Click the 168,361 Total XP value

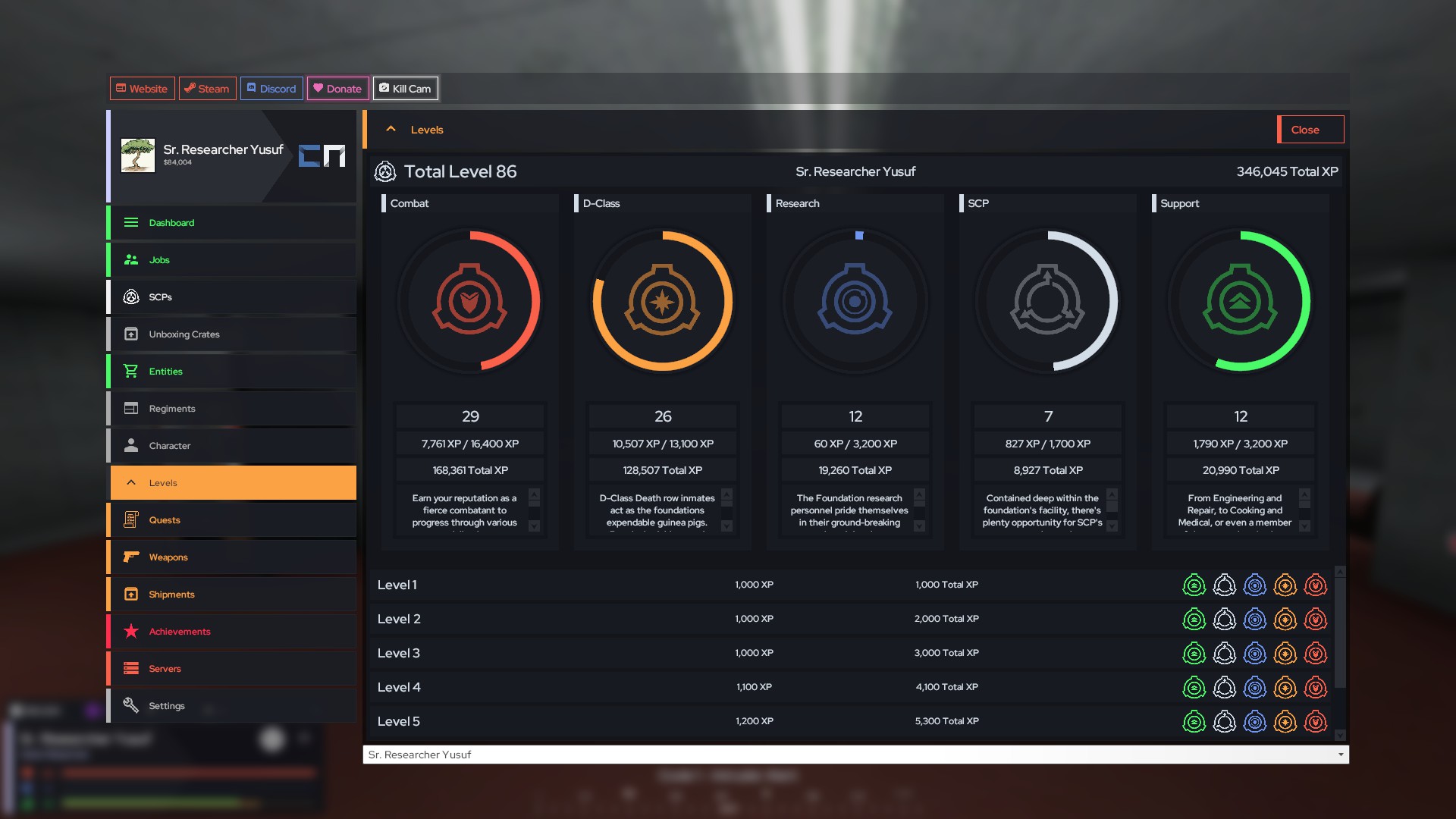(470, 470)
